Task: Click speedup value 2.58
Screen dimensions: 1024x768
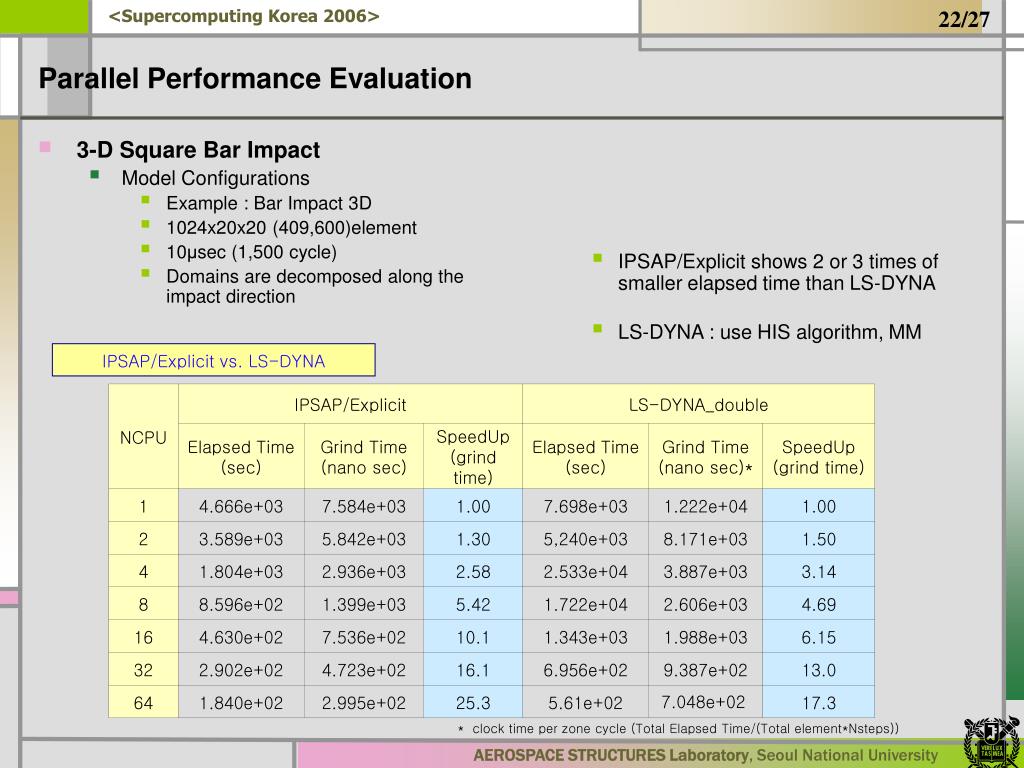Action: pyautogui.click(x=473, y=571)
